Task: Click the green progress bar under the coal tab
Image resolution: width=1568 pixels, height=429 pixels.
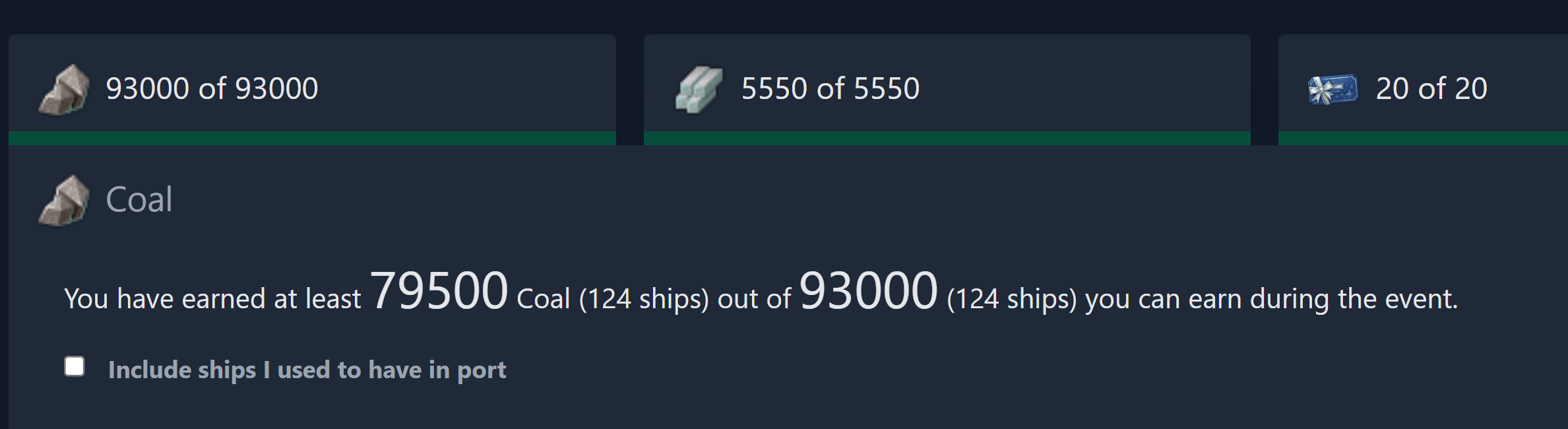Action: point(312,138)
